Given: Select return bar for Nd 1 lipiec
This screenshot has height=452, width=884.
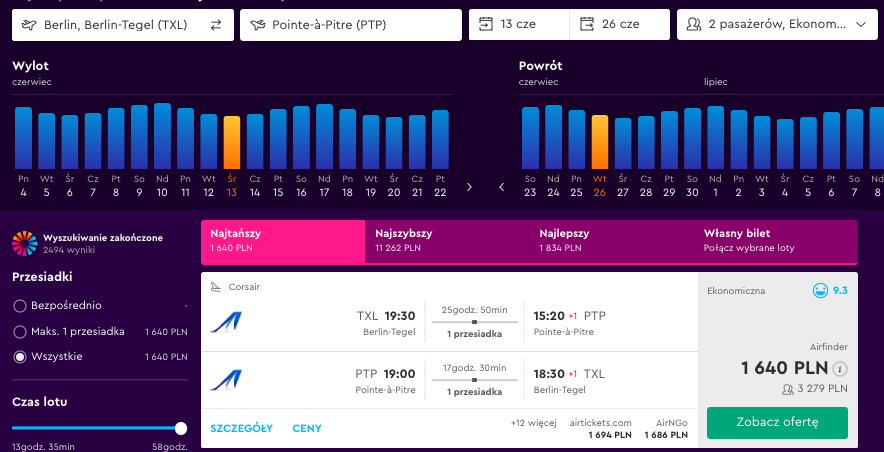Looking at the screenshot, I should [x=715, y=138].
